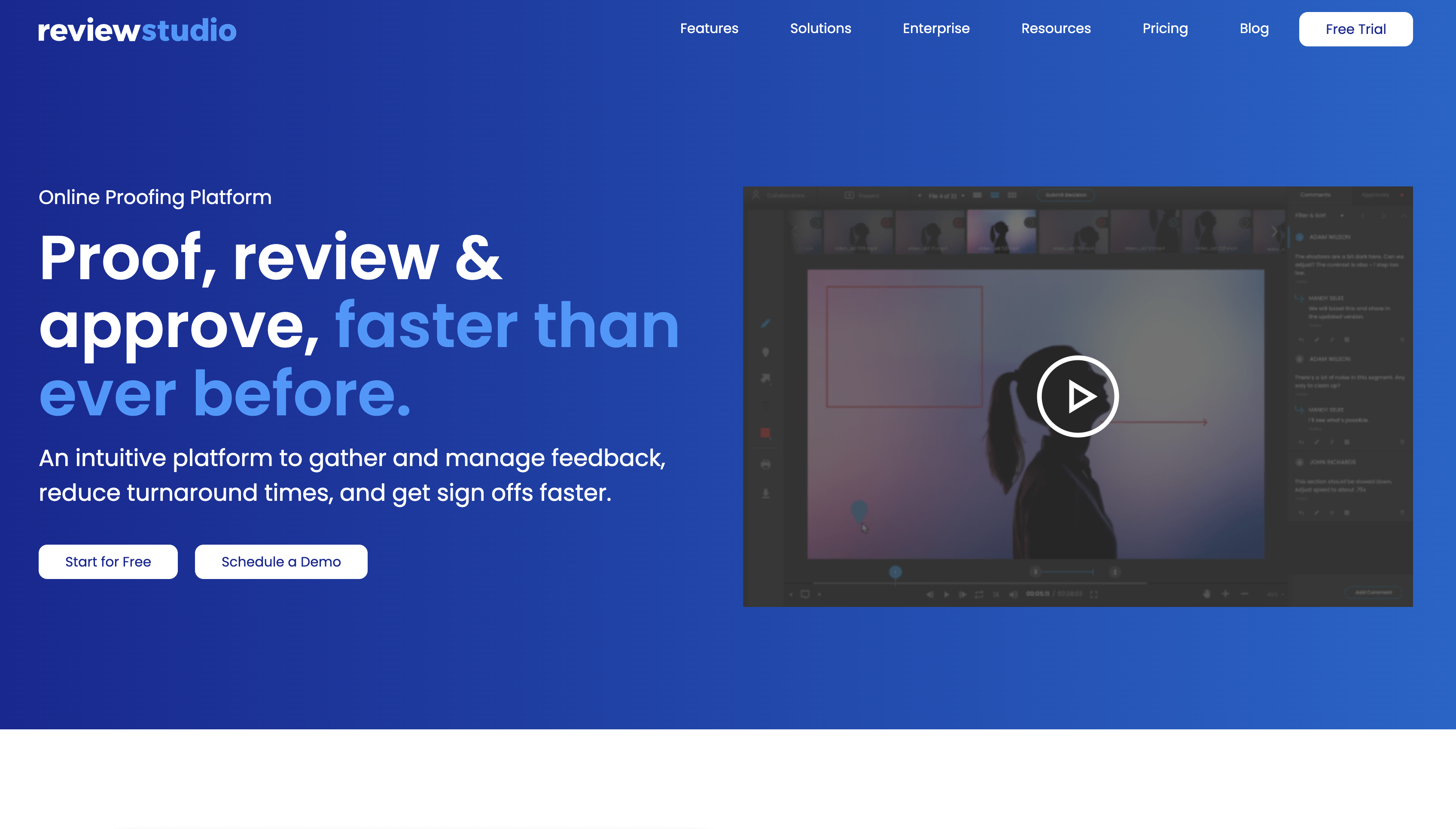Select the arrow markup tool

pos(765,377)
